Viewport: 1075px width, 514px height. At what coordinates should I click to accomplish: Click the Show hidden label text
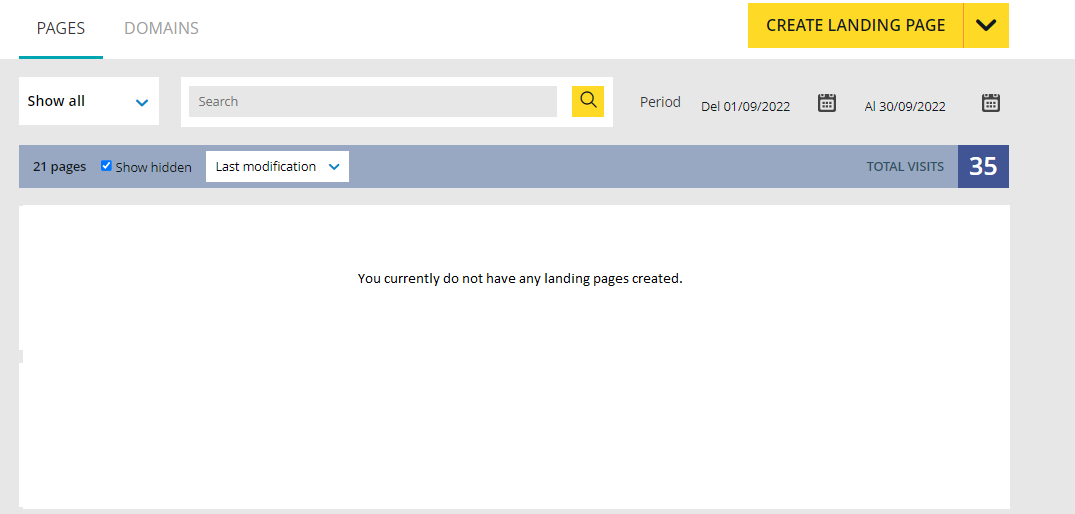153,167
